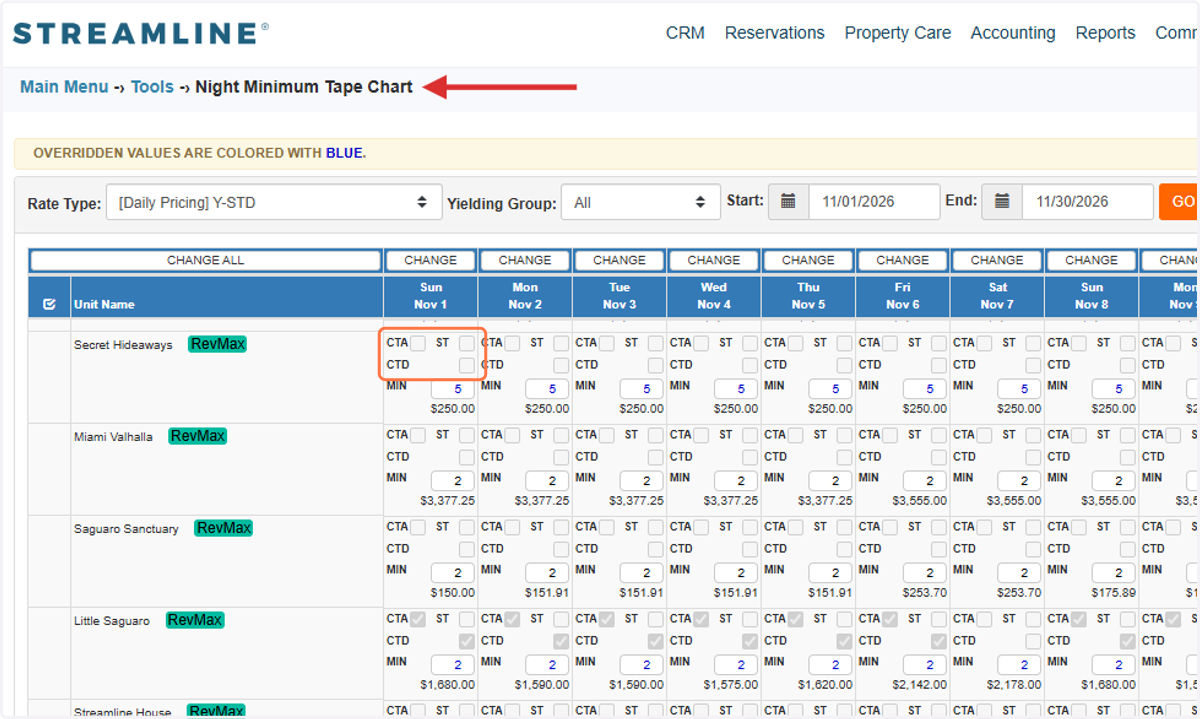Click $175.89 rate on Sun Nov 8
The width and height of the screenshot is (1200, 719).
[x=1113, y=593]
